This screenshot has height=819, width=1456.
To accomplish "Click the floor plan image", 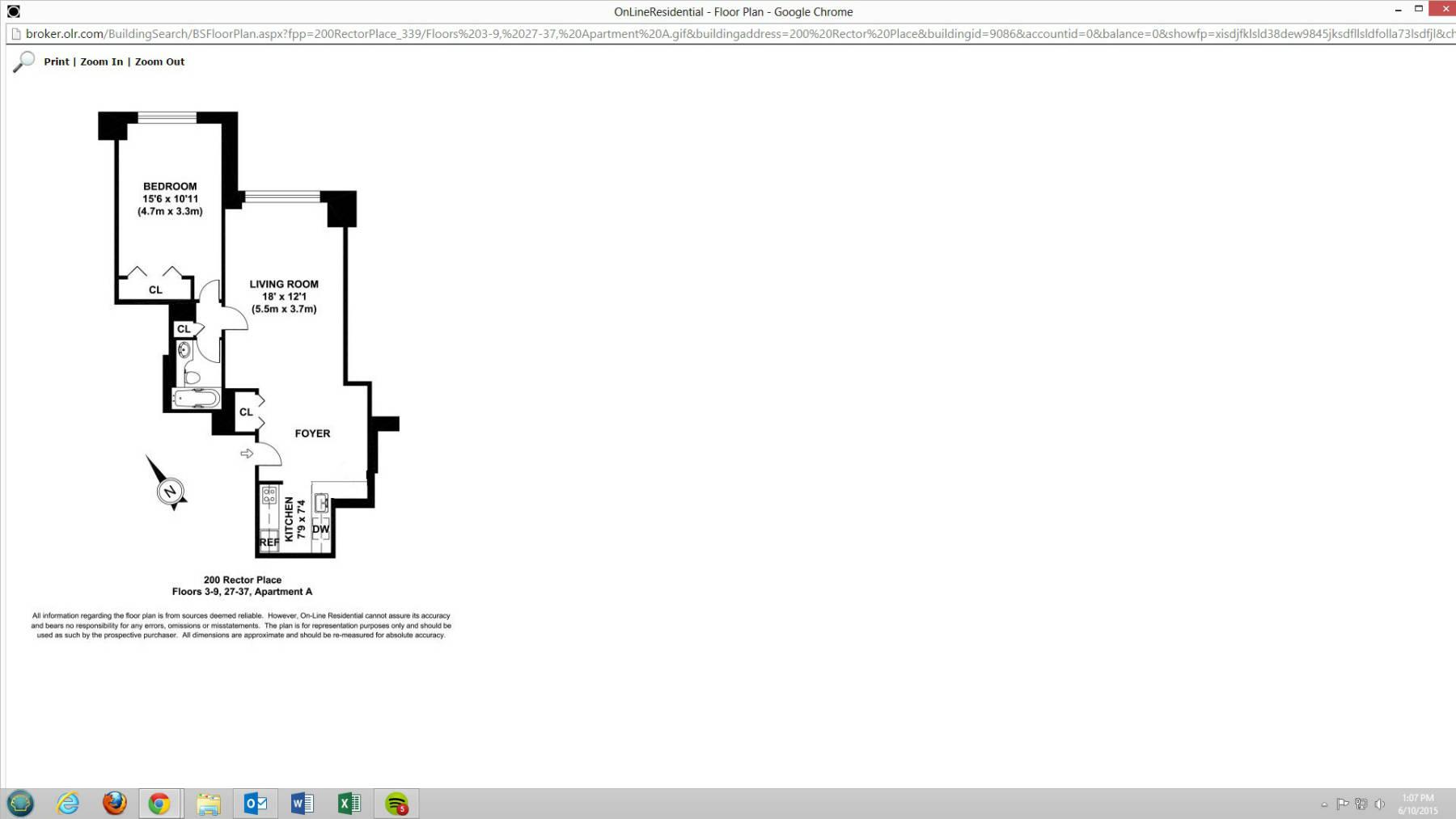I will click(243, 364).
